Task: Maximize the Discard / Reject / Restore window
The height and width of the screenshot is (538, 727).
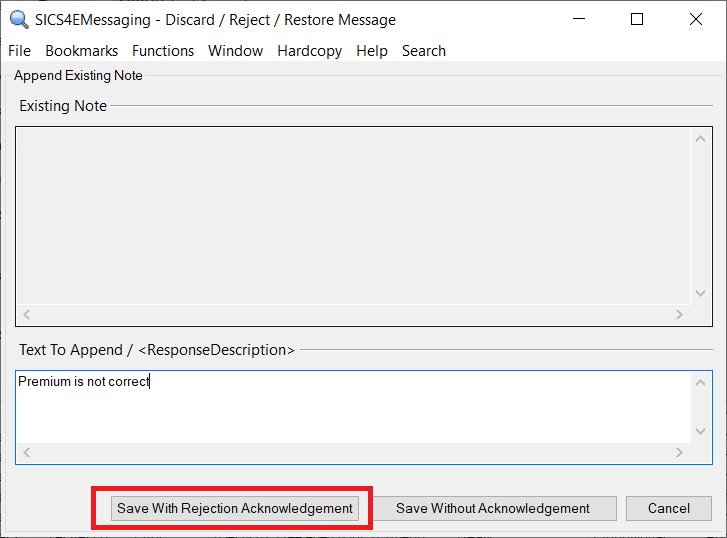Action: coord(637,19)
